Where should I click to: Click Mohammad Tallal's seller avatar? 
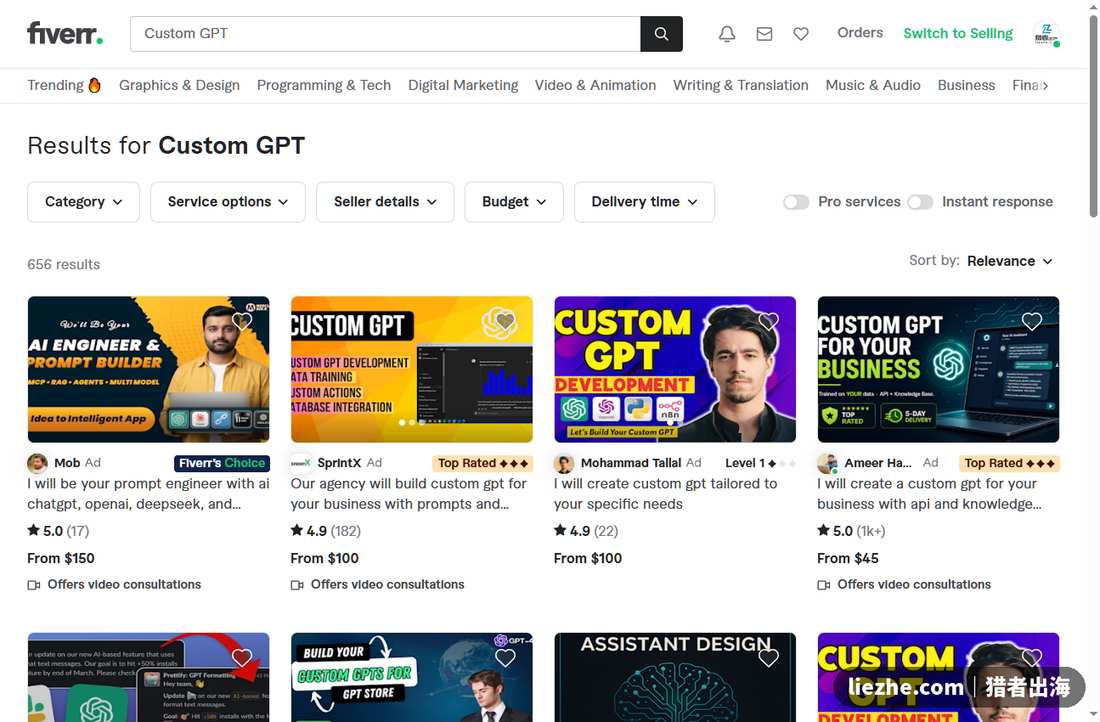point(564,463)
